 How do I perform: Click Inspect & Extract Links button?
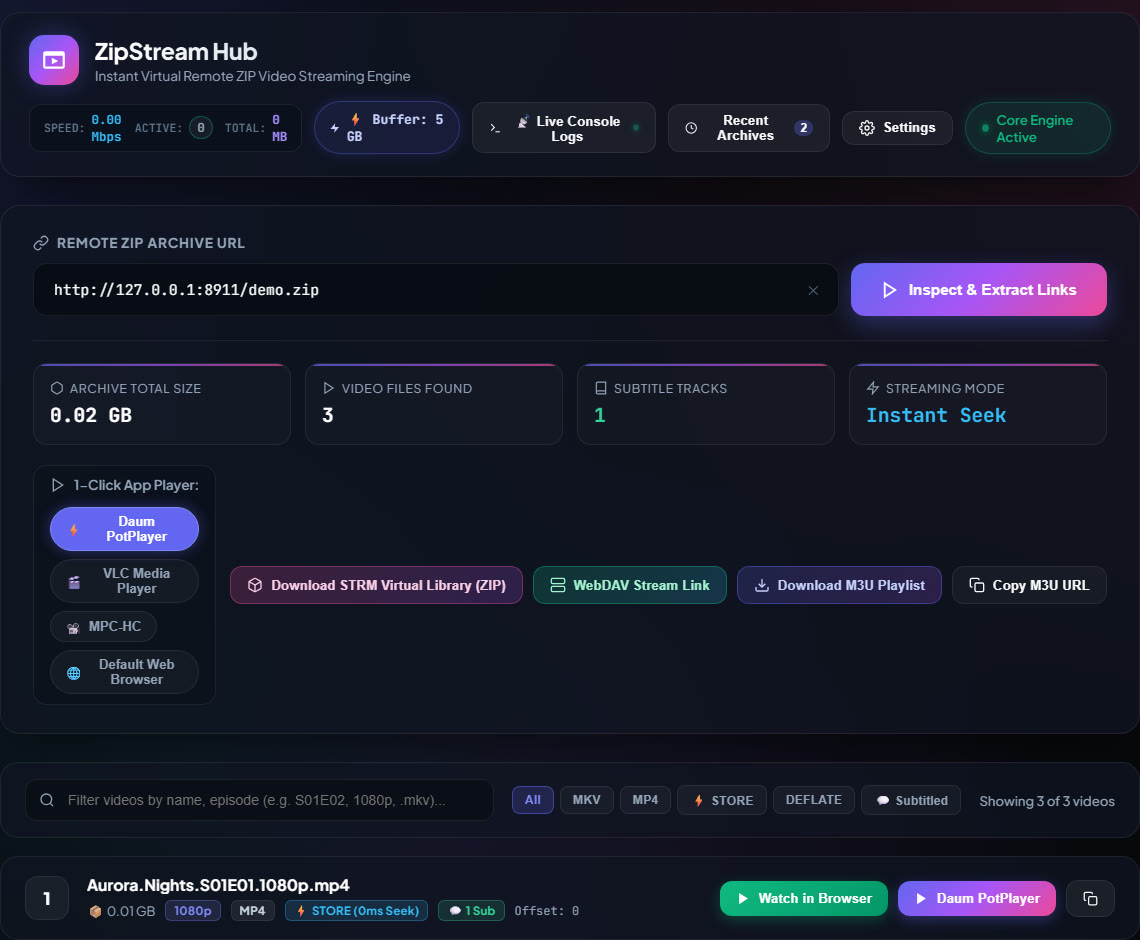click(x=979, y=289)
